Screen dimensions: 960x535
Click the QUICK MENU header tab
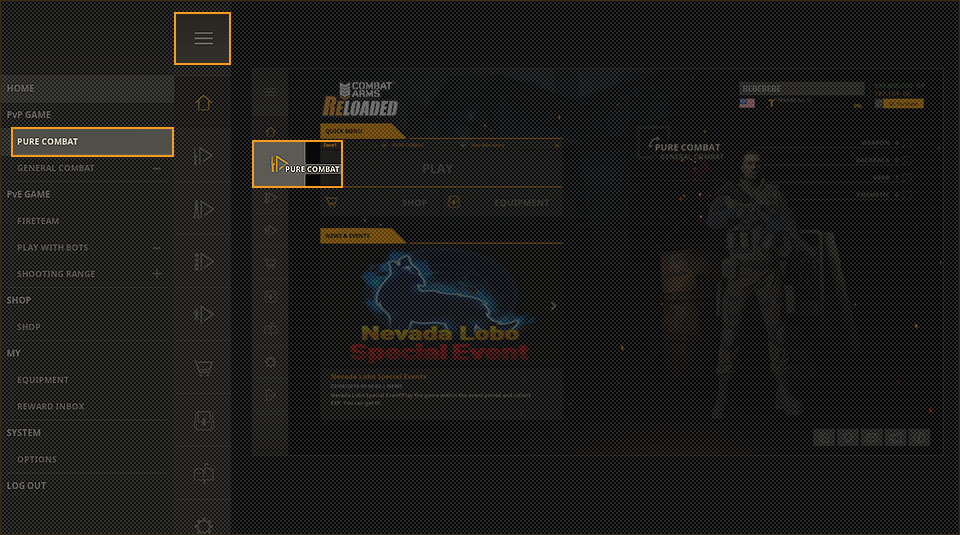click(x=362, y=131)
